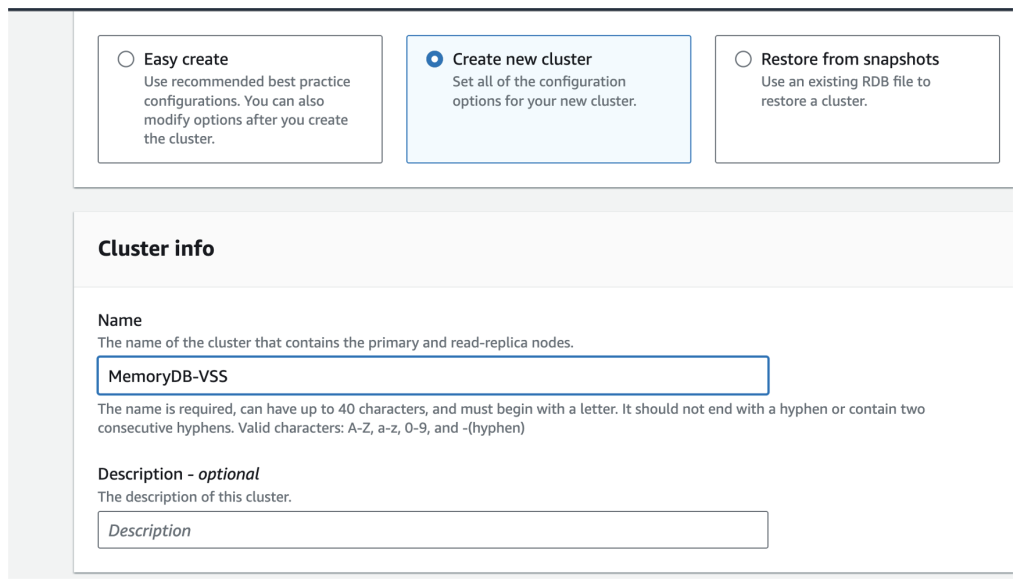The height and width of the screenshot is (587, 1024).
Task: Click the "Easy create" card title
Action: (x=186, y=60)
